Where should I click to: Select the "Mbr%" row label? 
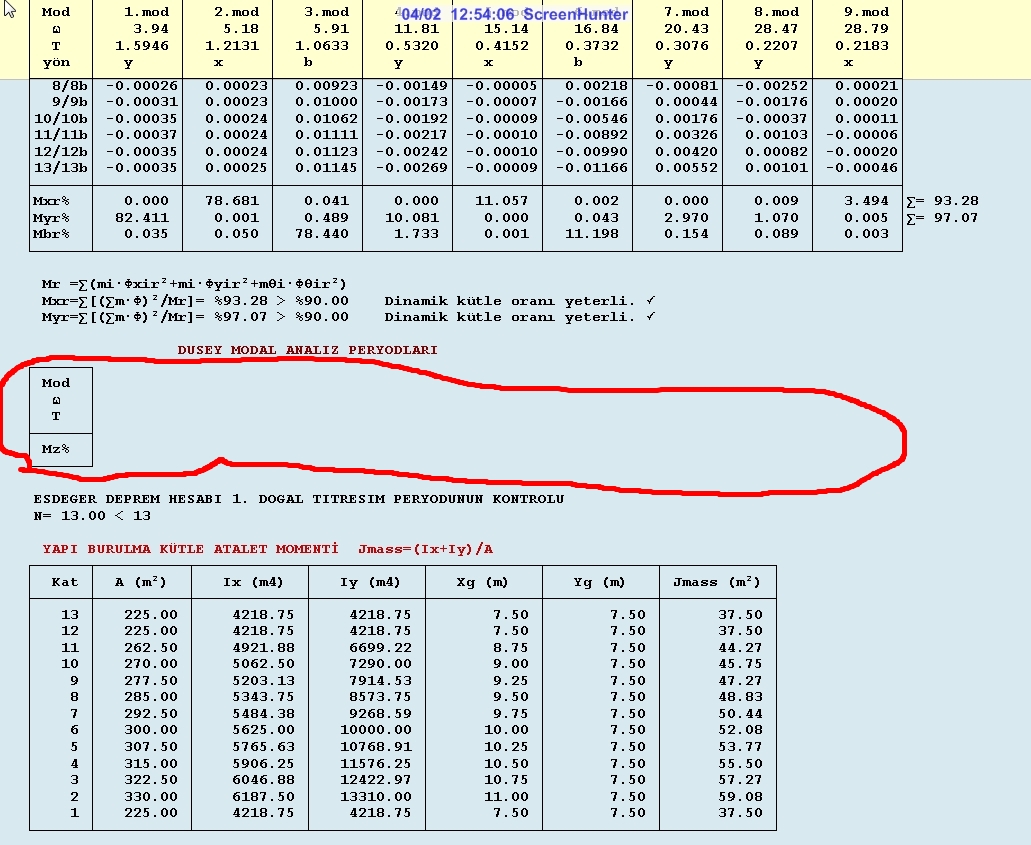(x=51, y=234)
